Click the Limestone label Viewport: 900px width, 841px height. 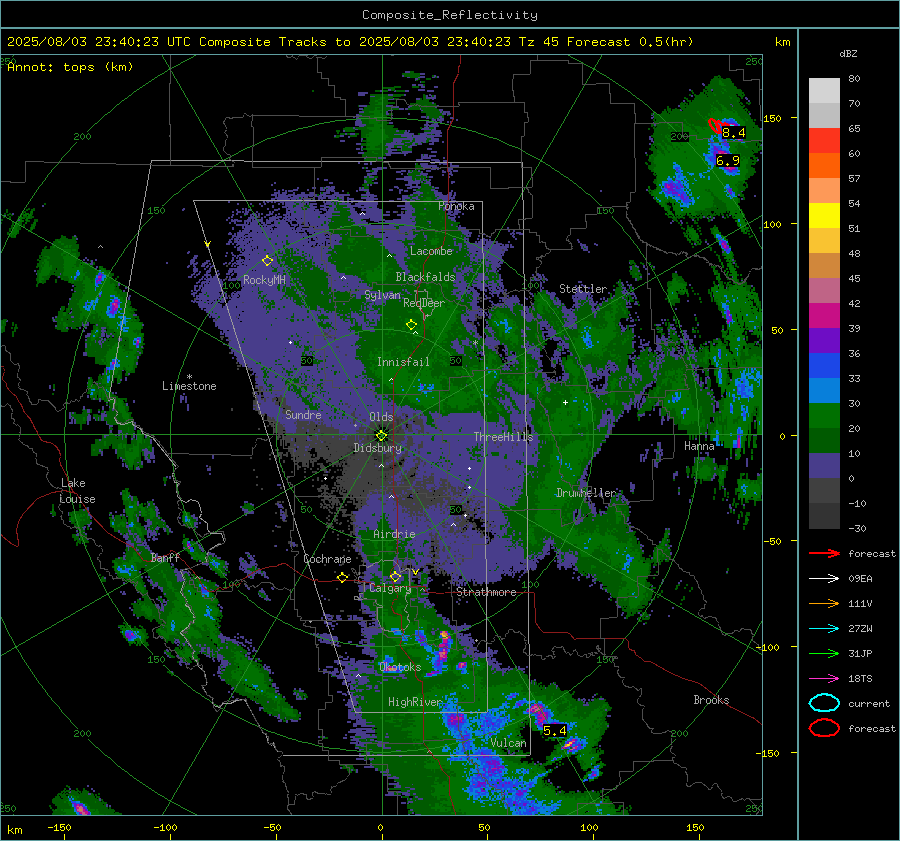click(189, 386)
